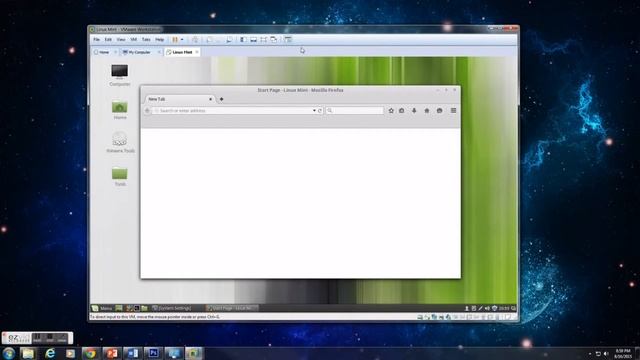The height and width of the screenshot is (360, 640).
Task: Open the VMware View menu
Action: [x=121, y=40]
